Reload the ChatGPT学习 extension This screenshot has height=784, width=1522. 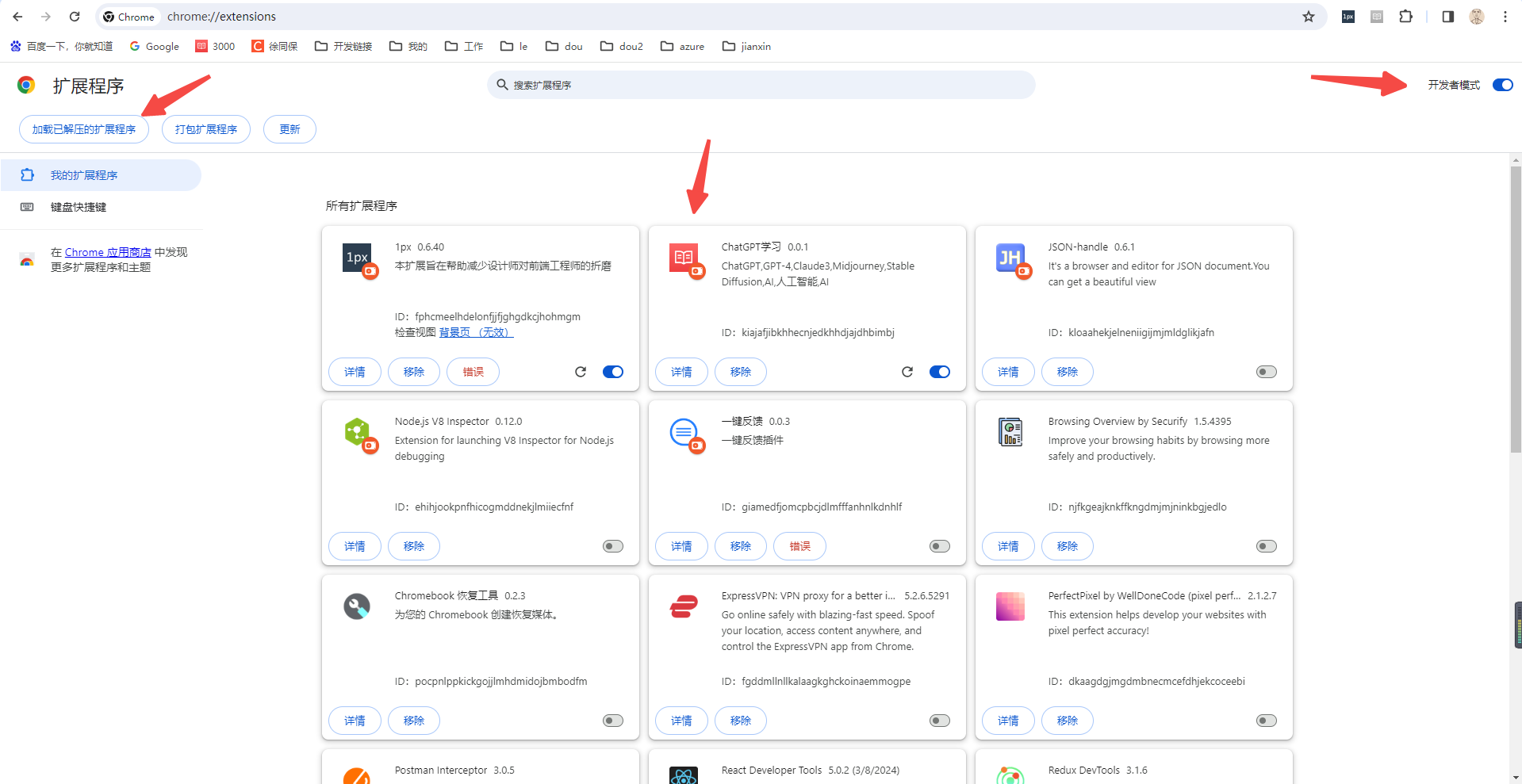[907, 372]
